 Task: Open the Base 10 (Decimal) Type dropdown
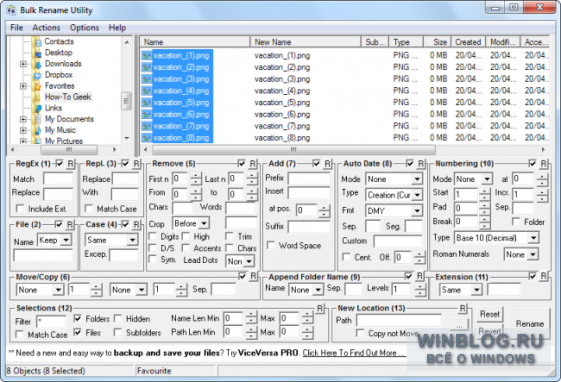533,238
